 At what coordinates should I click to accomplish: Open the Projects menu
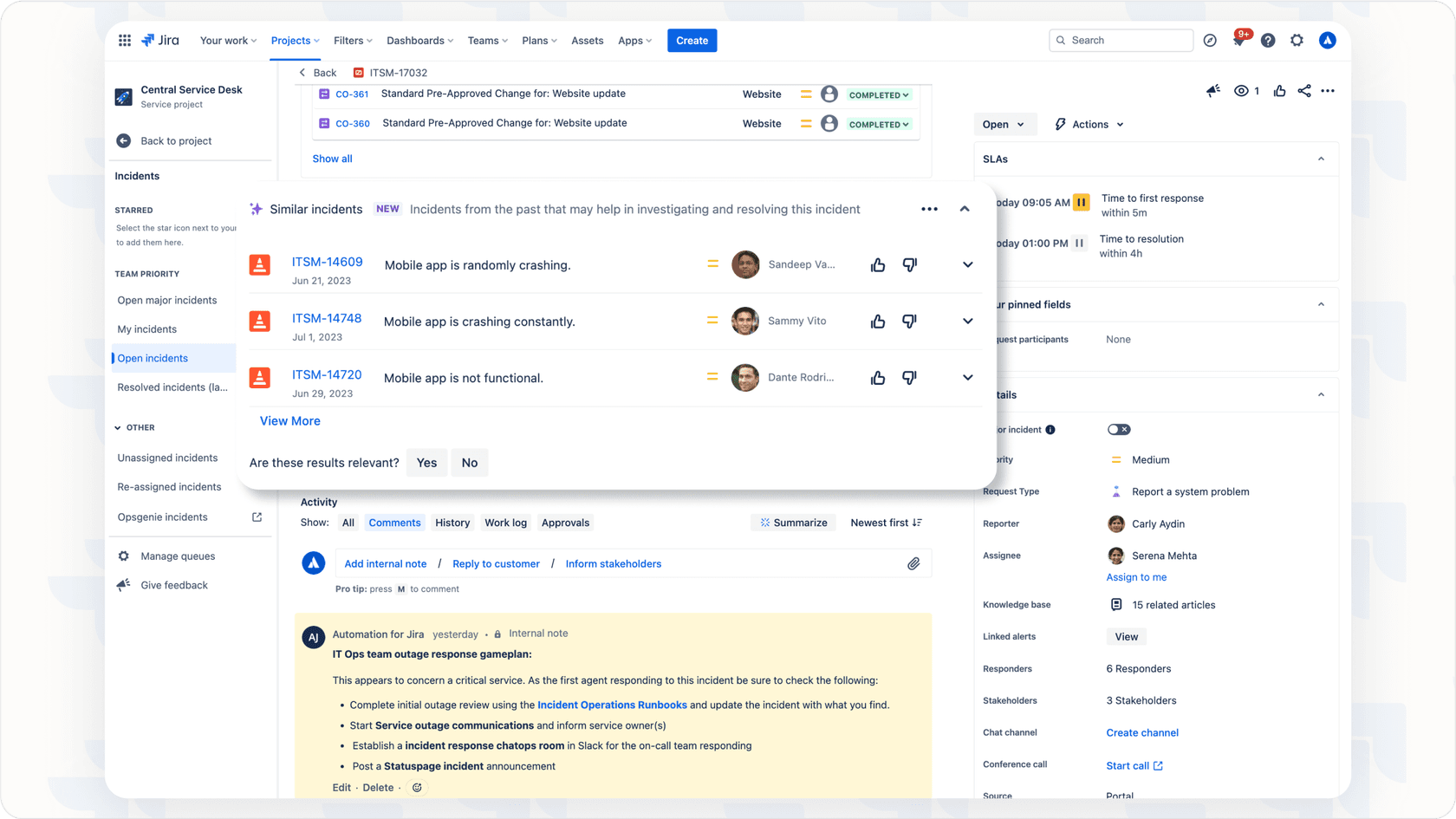[x=294, y=40]
